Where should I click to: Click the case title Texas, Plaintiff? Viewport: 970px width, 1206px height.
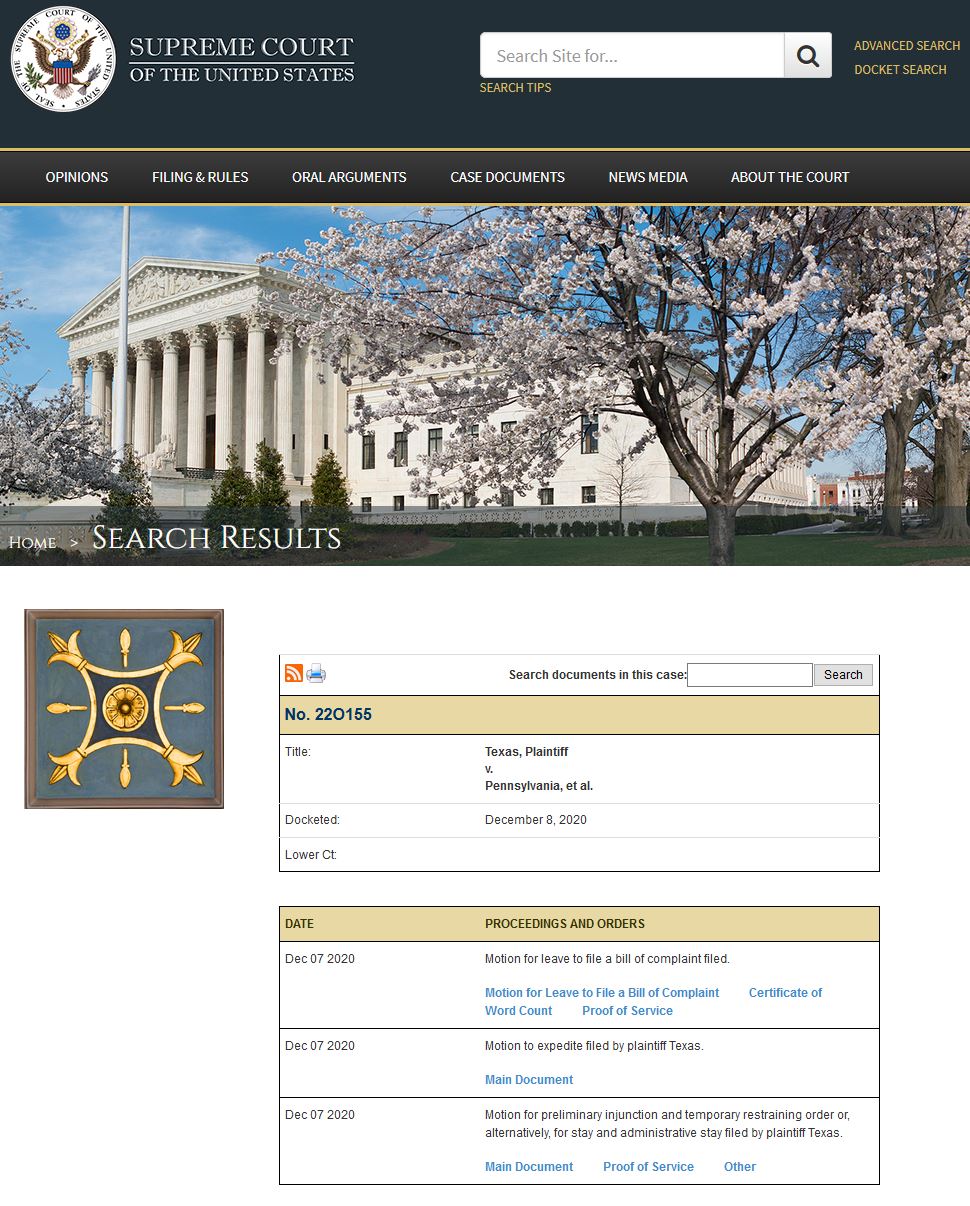527,752
